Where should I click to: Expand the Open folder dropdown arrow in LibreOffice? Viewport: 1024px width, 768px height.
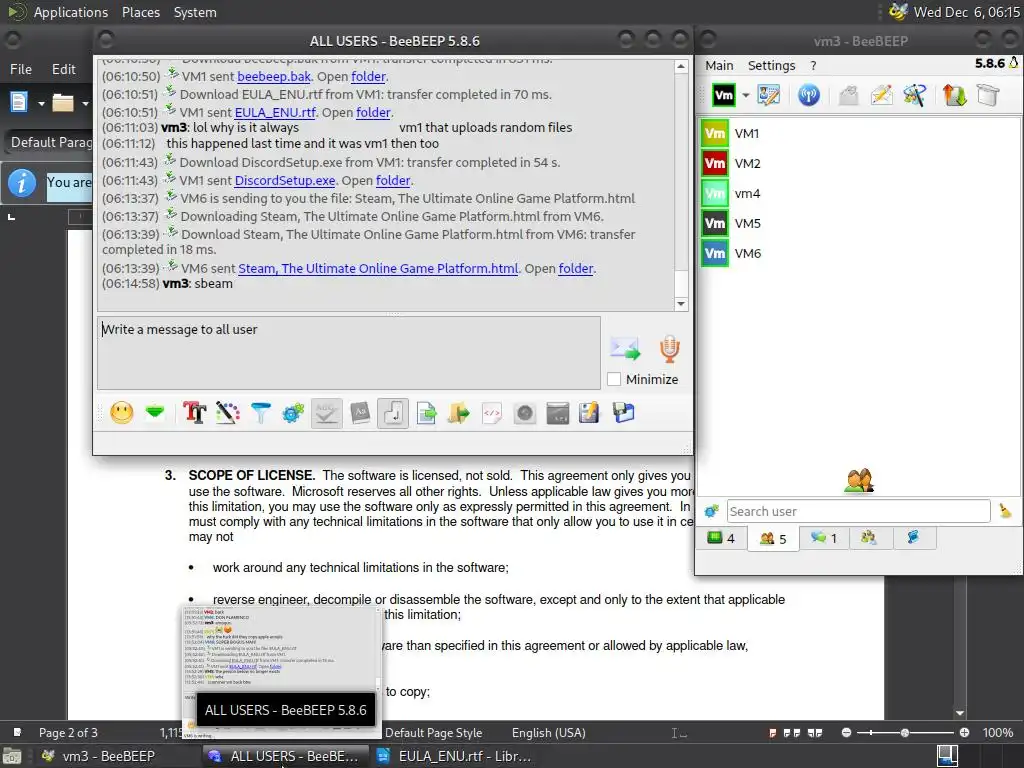tap(85, 103)
